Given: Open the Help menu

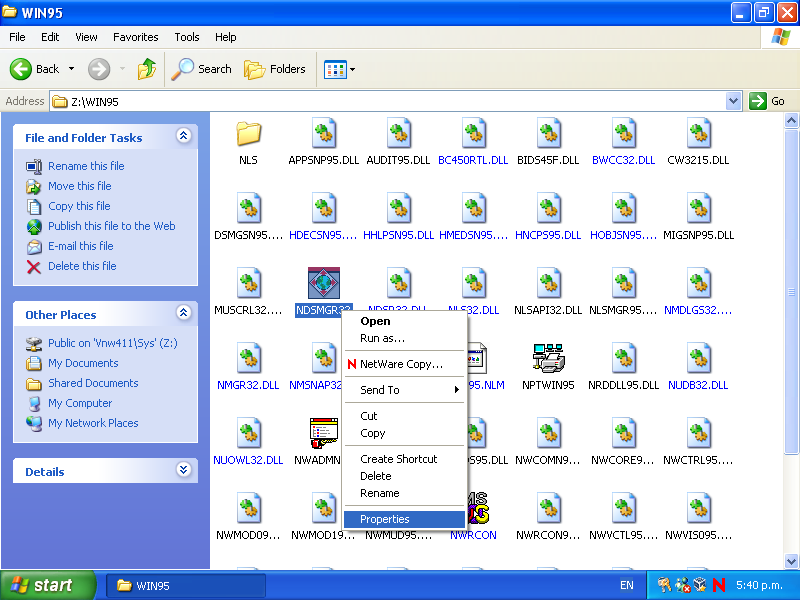Looking at the screenshot, I should click(226, 37).
